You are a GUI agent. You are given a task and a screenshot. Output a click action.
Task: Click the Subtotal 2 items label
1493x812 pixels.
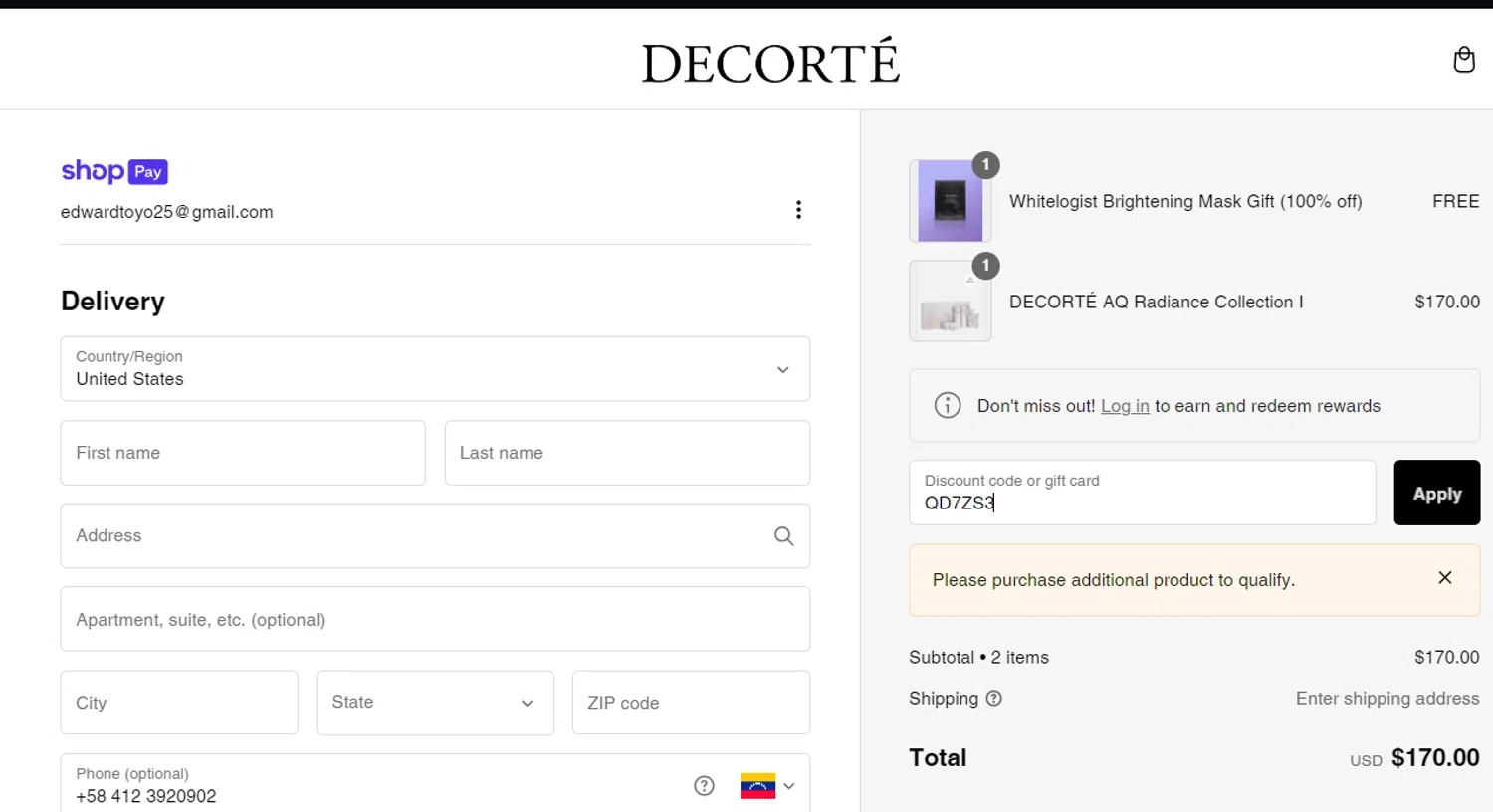[978, 657]
